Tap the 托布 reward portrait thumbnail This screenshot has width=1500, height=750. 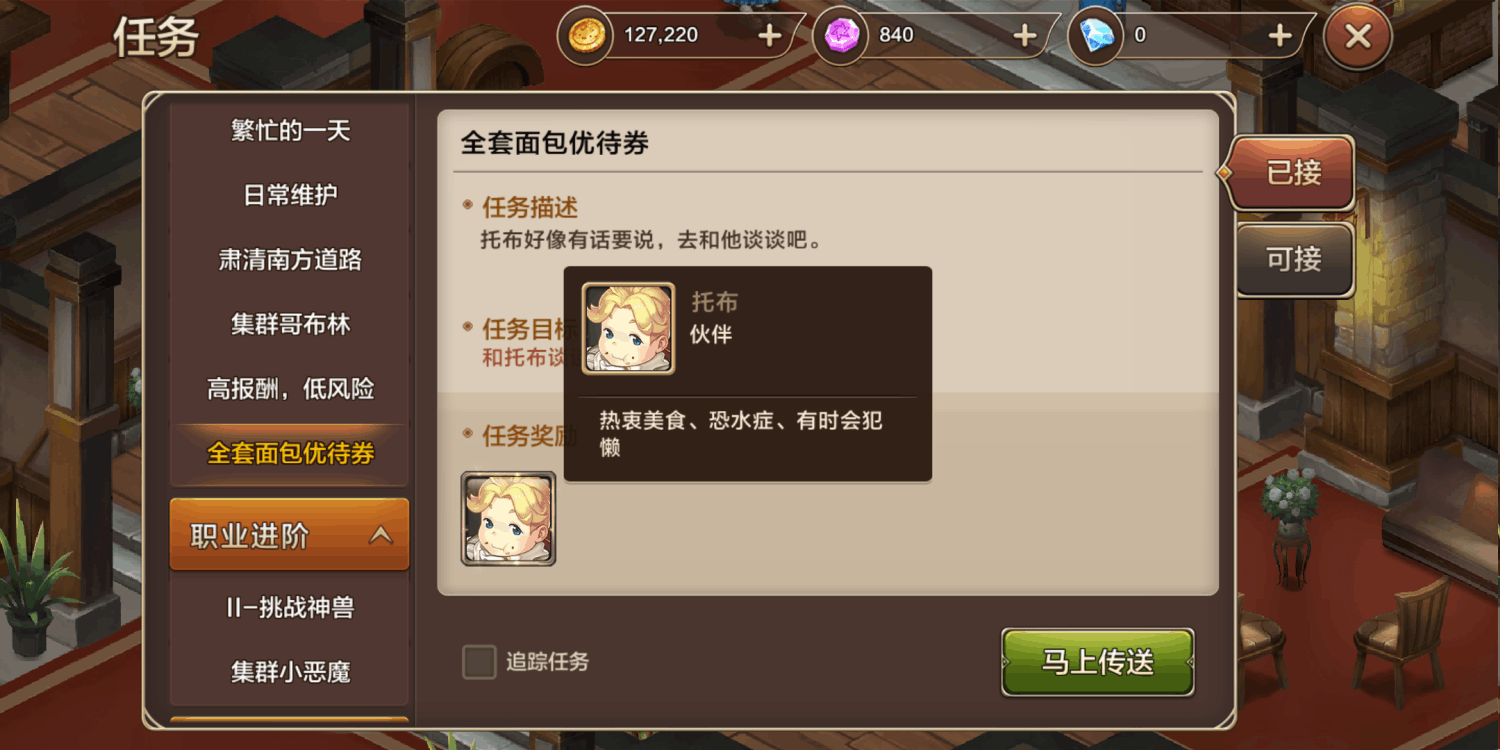tap(508, 519)
